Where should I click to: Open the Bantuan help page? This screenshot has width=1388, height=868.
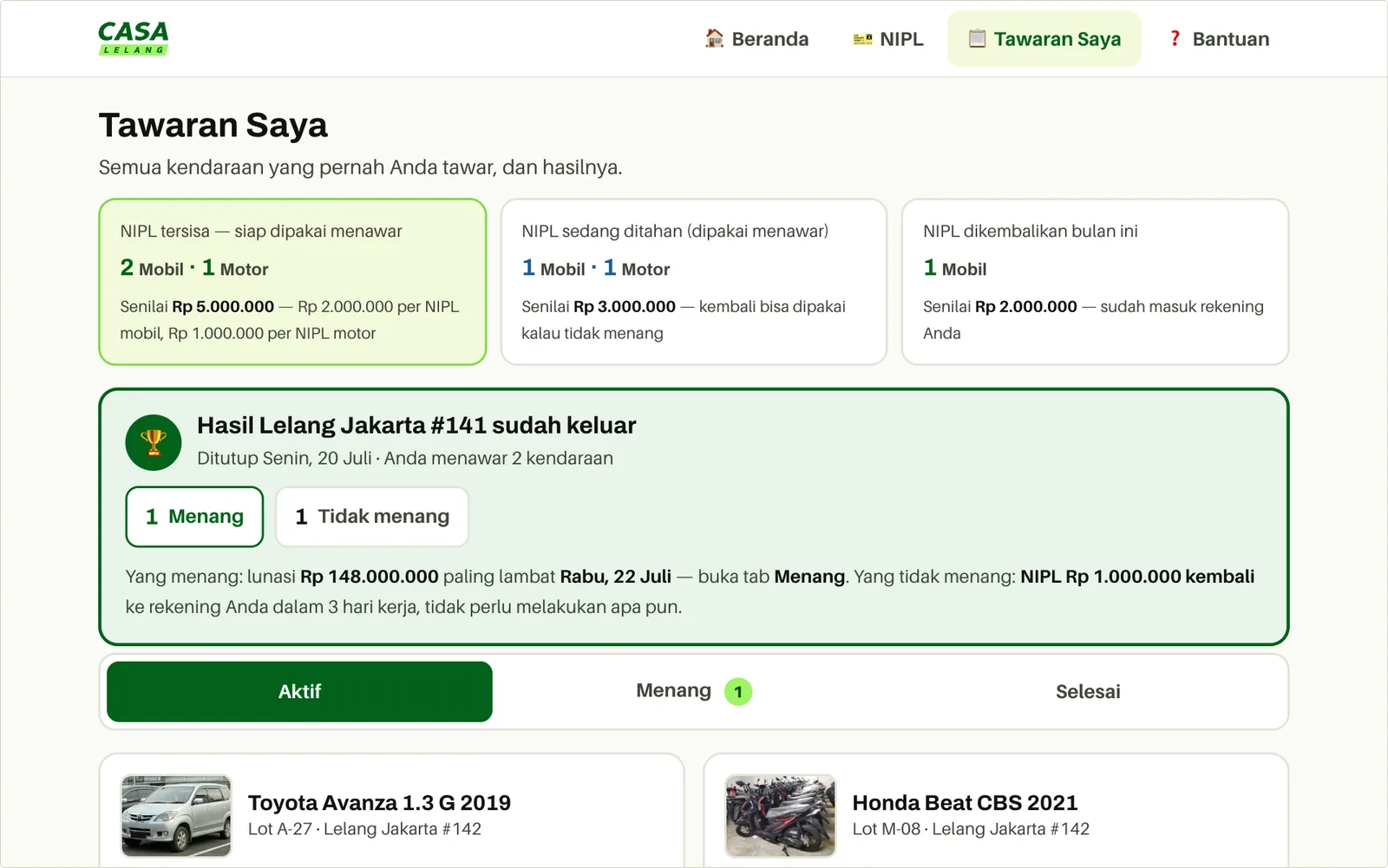[x=1218, y=39]
